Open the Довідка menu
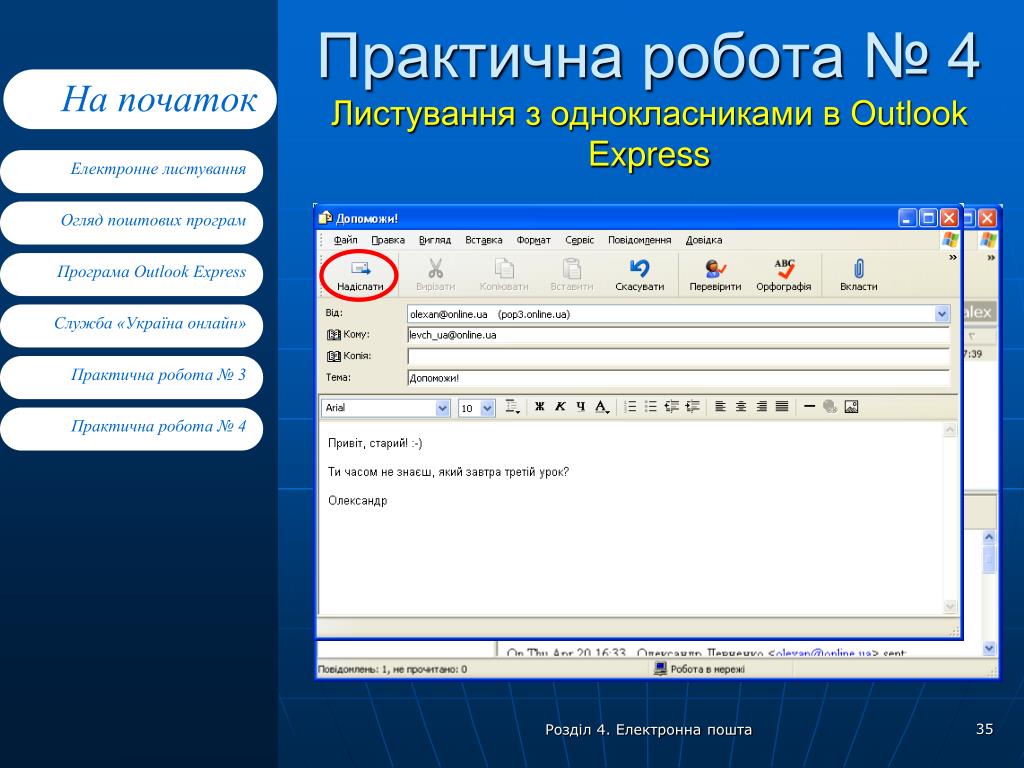Screen dimensions: 1024x768 pyautogui.click(x=704, y=240)
